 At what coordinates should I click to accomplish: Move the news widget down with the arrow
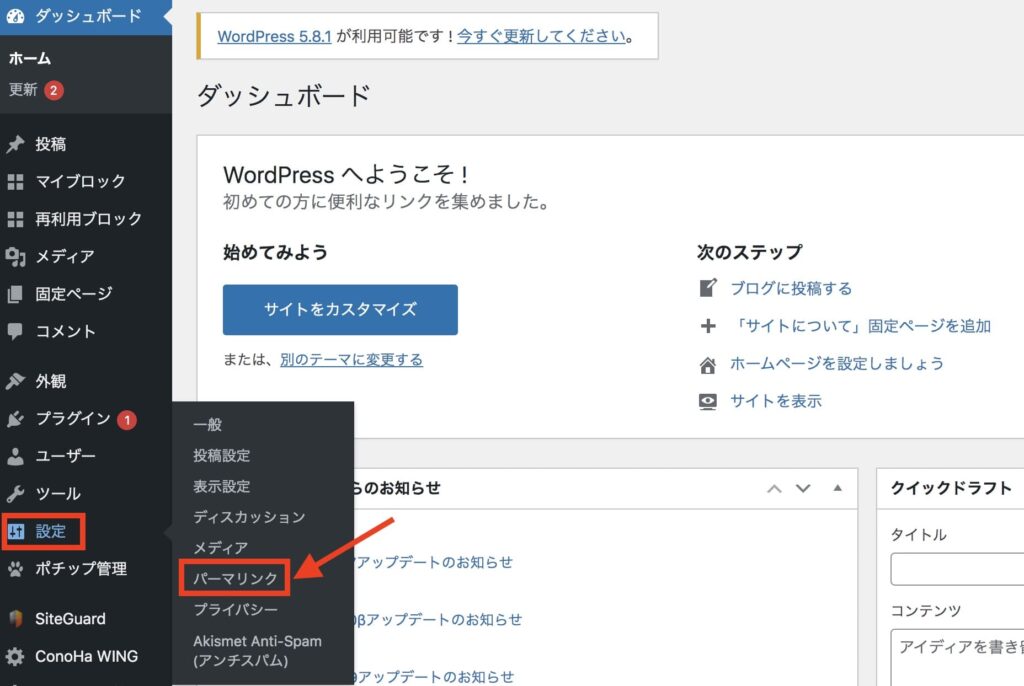coord(803,488)
